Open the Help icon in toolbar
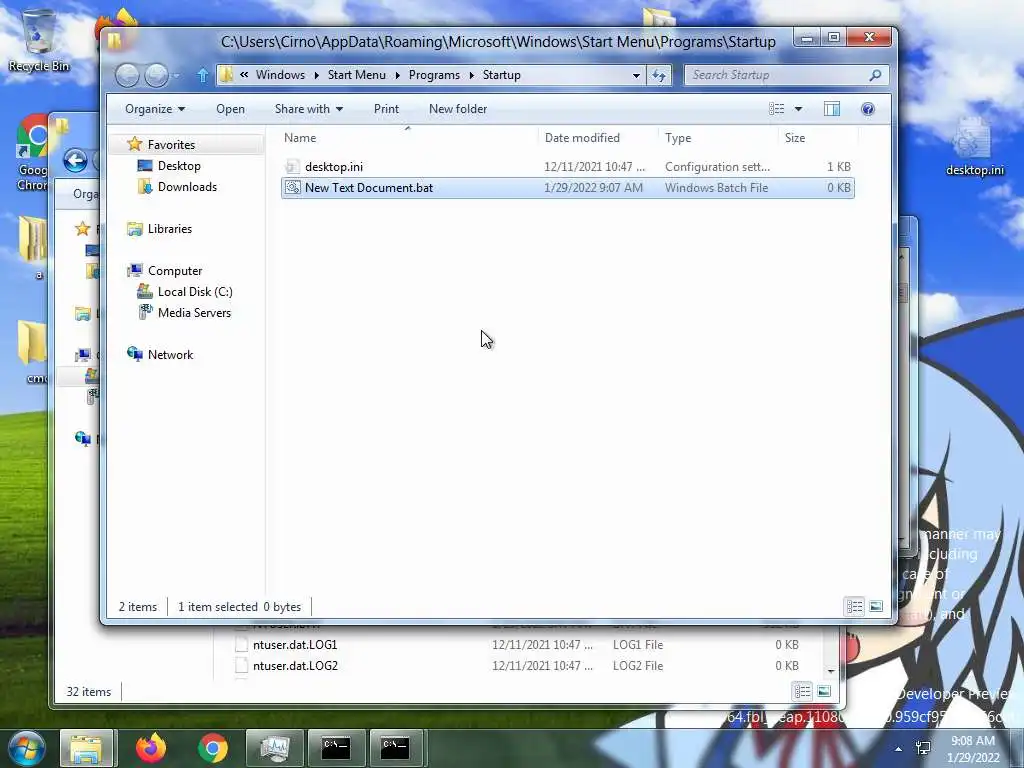The image size is (1024, 768). tap(868, 109)
